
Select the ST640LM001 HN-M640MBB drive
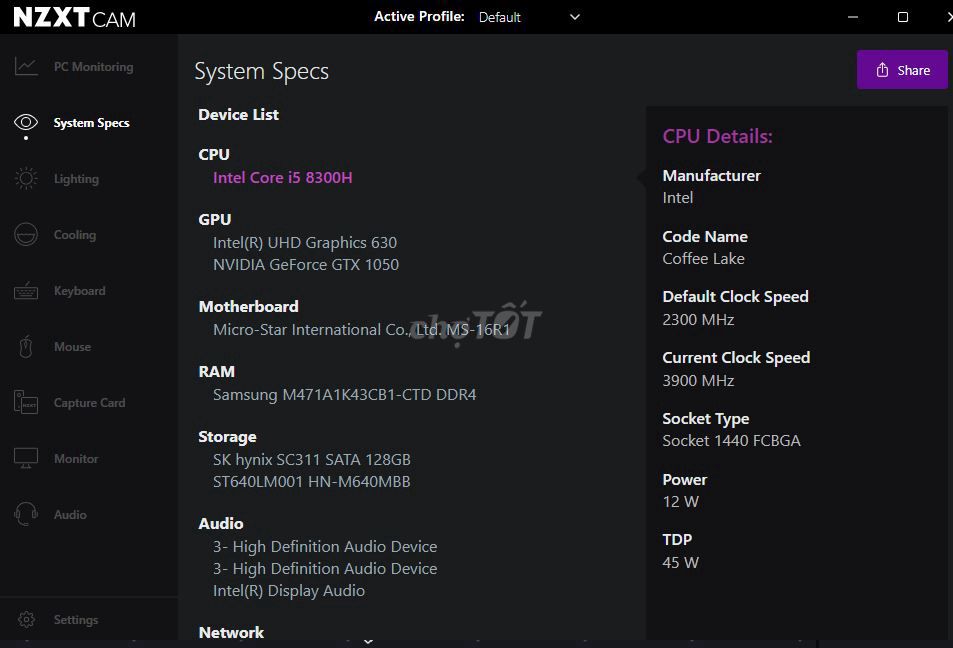click(312, 481)
